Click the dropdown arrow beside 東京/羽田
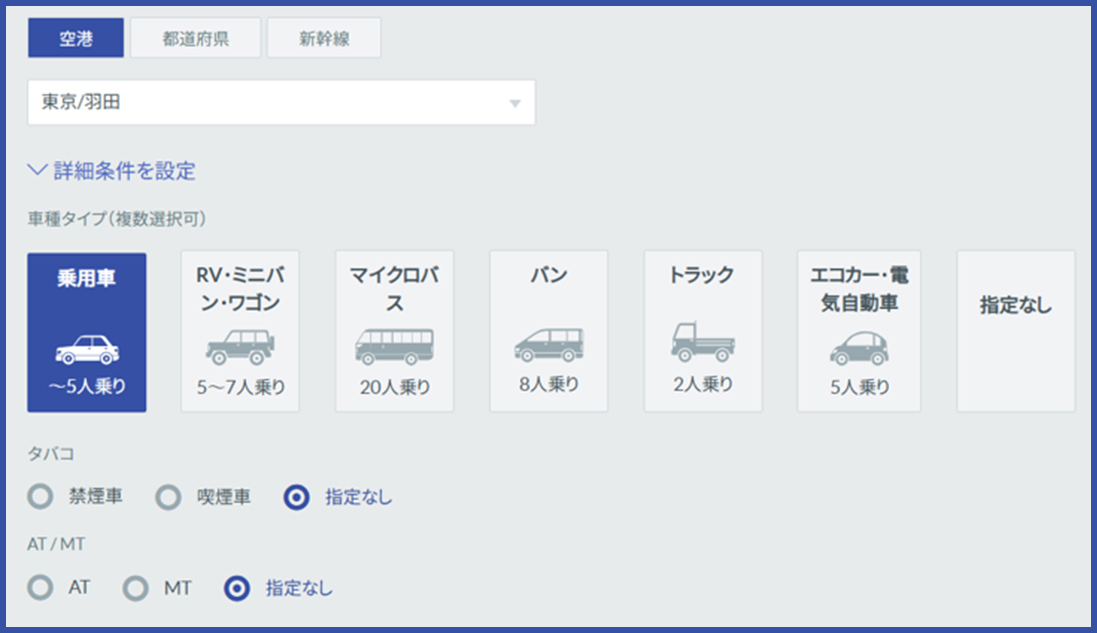This screenshot has height=633, width=1097. pos(515,101)
